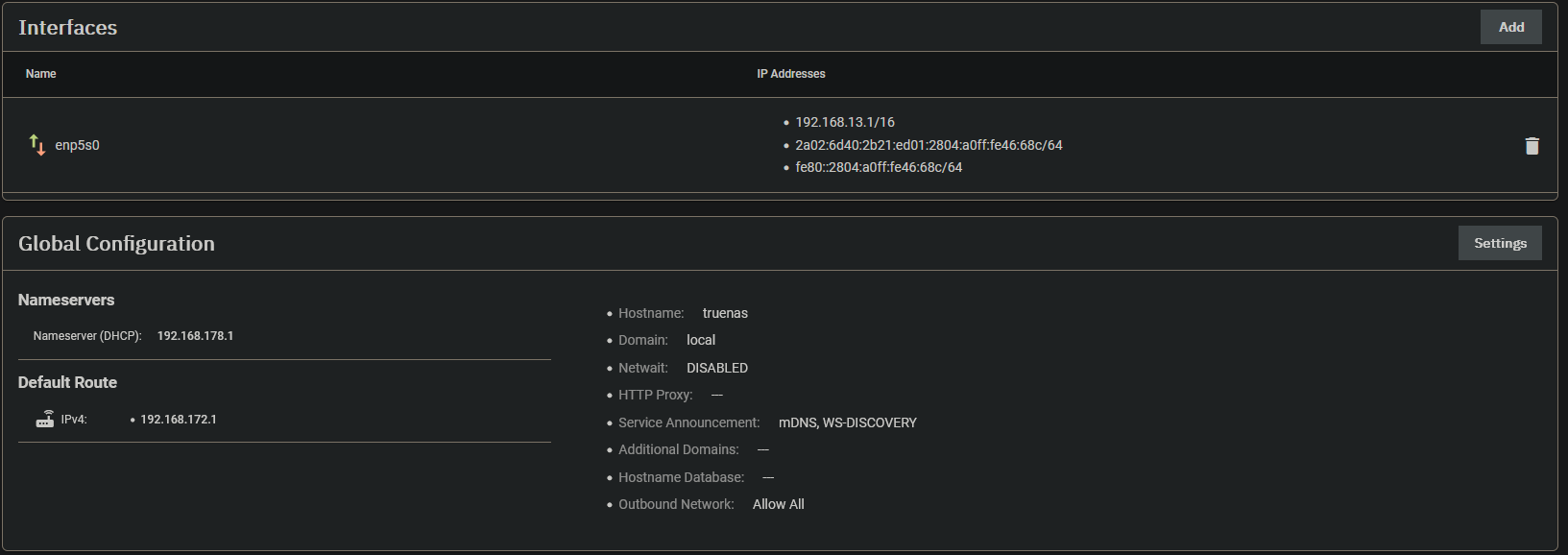This screenshot has width=1568, height=555.
Task: Click the router icon beside IPv4
Action: point(45,419)
